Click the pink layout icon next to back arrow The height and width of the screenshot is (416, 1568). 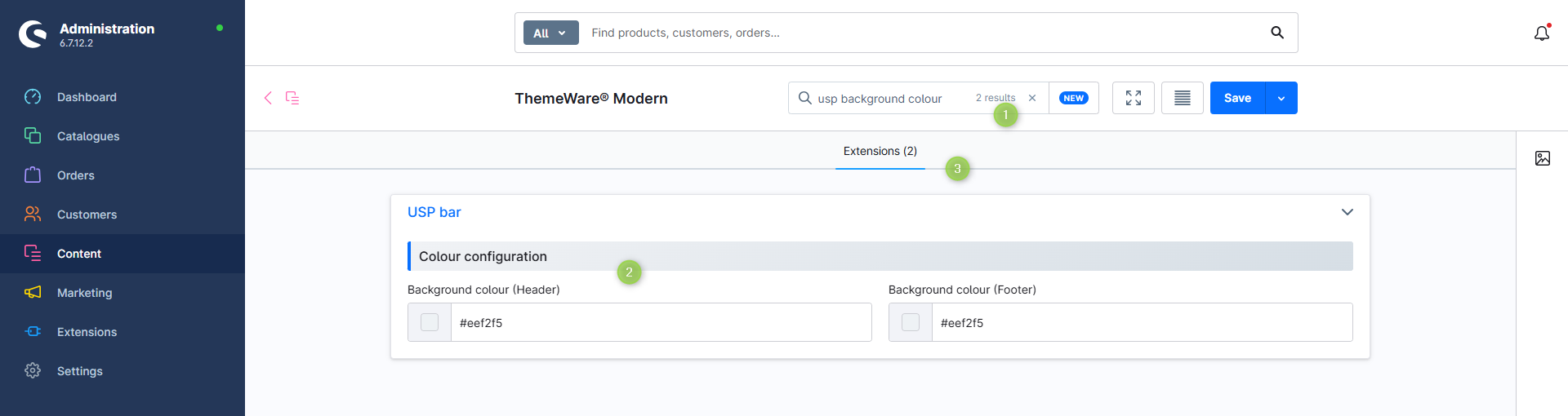point(292,98)
